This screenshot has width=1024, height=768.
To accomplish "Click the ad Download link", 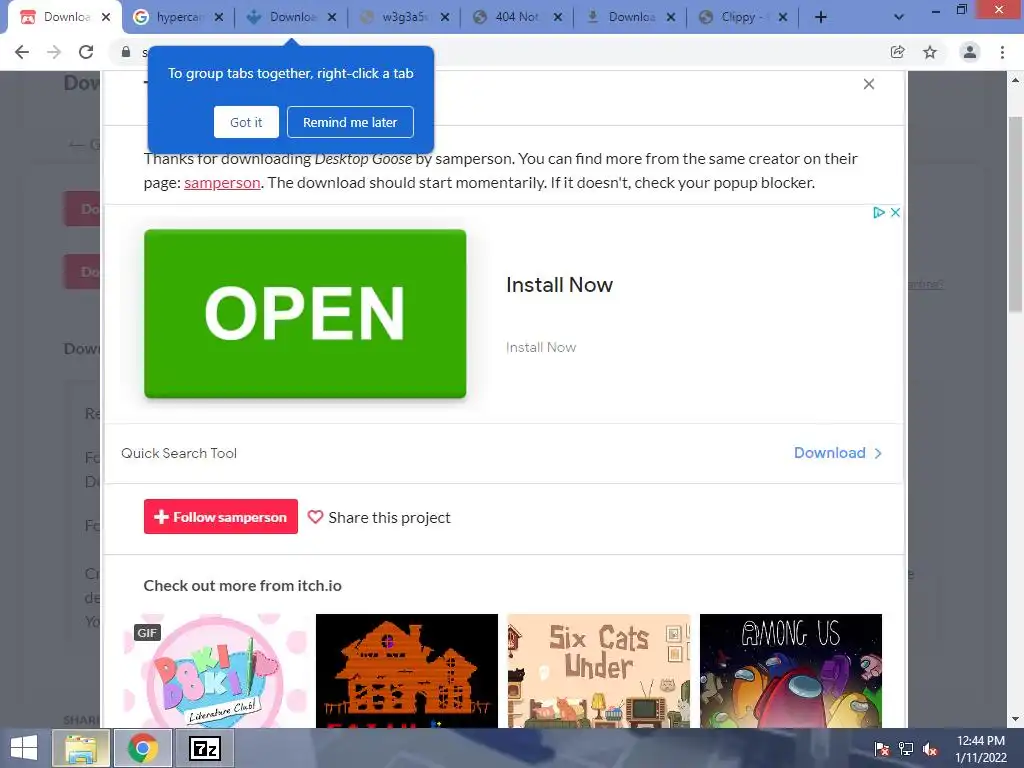I will [829, 453].
